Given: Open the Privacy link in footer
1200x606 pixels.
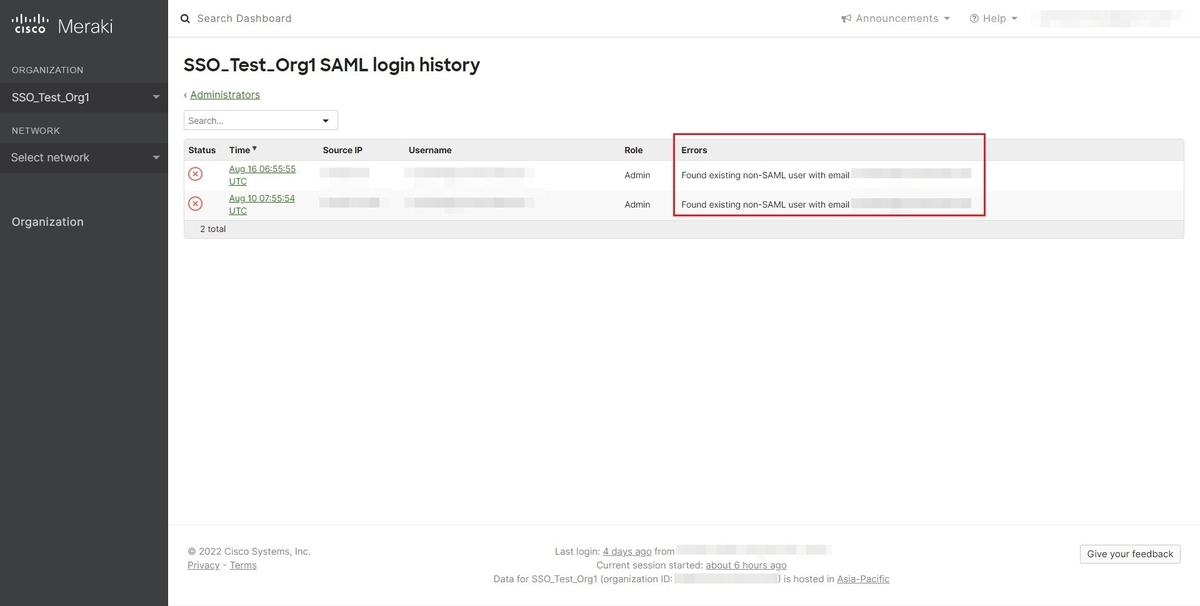Looking at the screenshot, I should tap(204, 565).
